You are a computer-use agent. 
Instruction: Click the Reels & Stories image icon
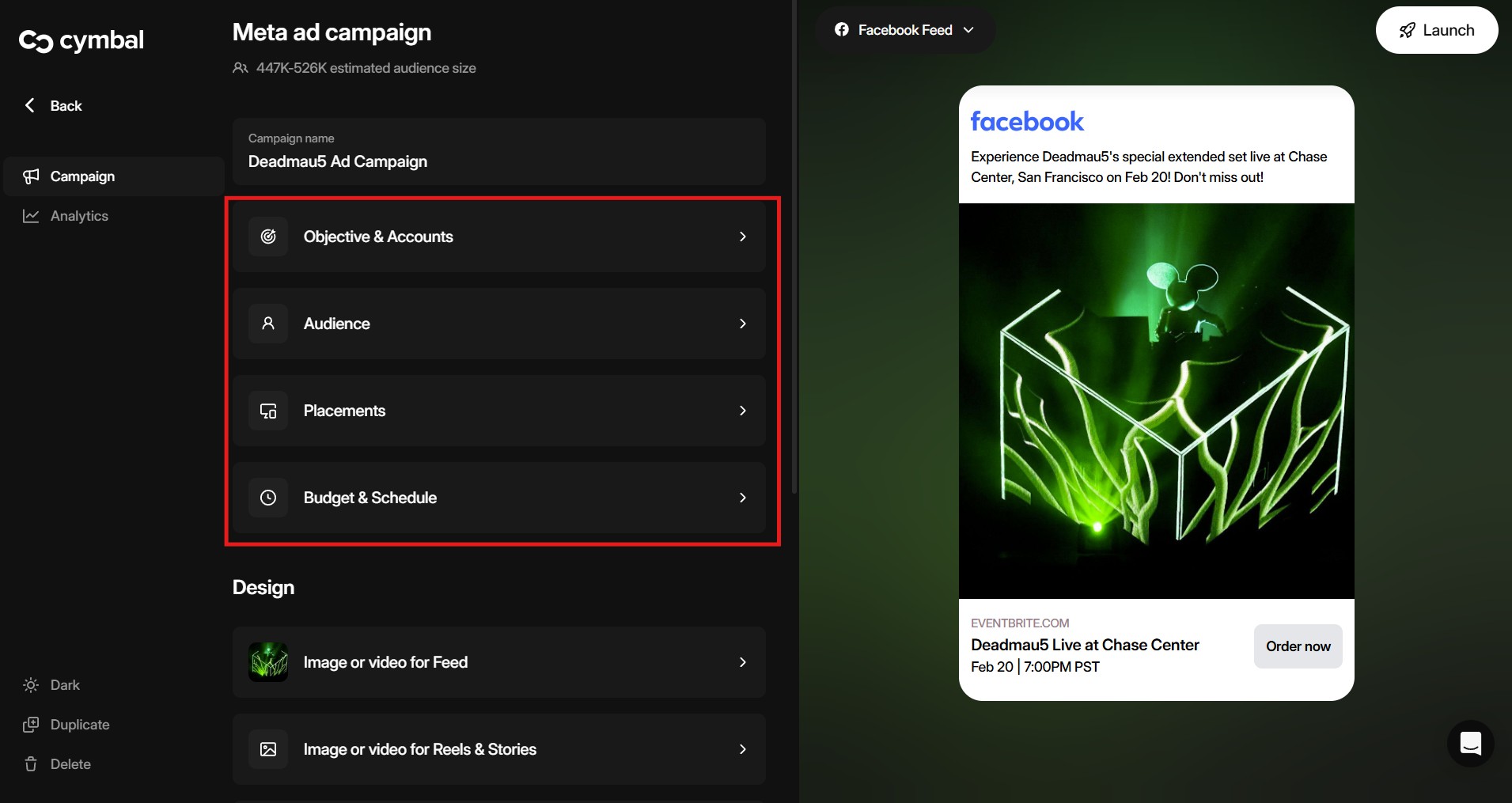click(x=268, y=749)
